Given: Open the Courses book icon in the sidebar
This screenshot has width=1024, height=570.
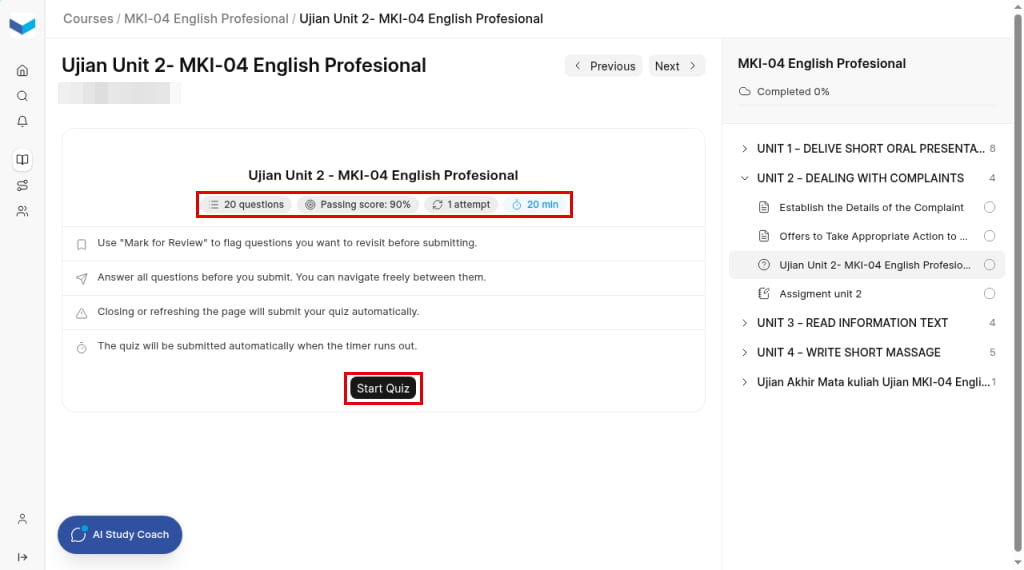Looking at the screenshot, I should click(x=22, y=159).
